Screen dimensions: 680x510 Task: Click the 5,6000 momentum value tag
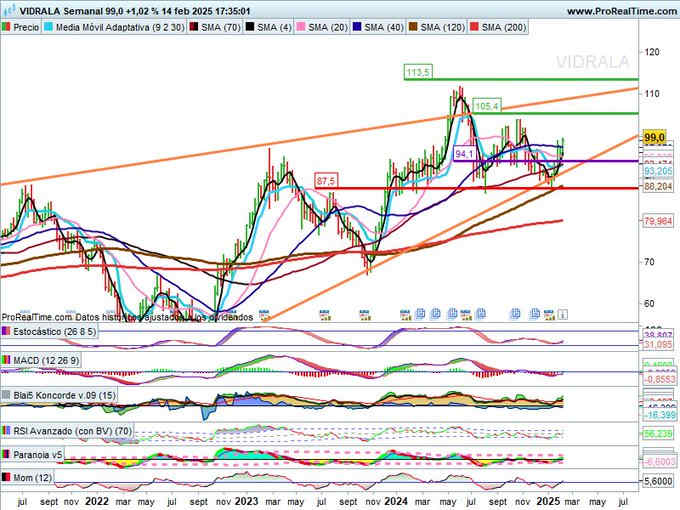[658, 482]
